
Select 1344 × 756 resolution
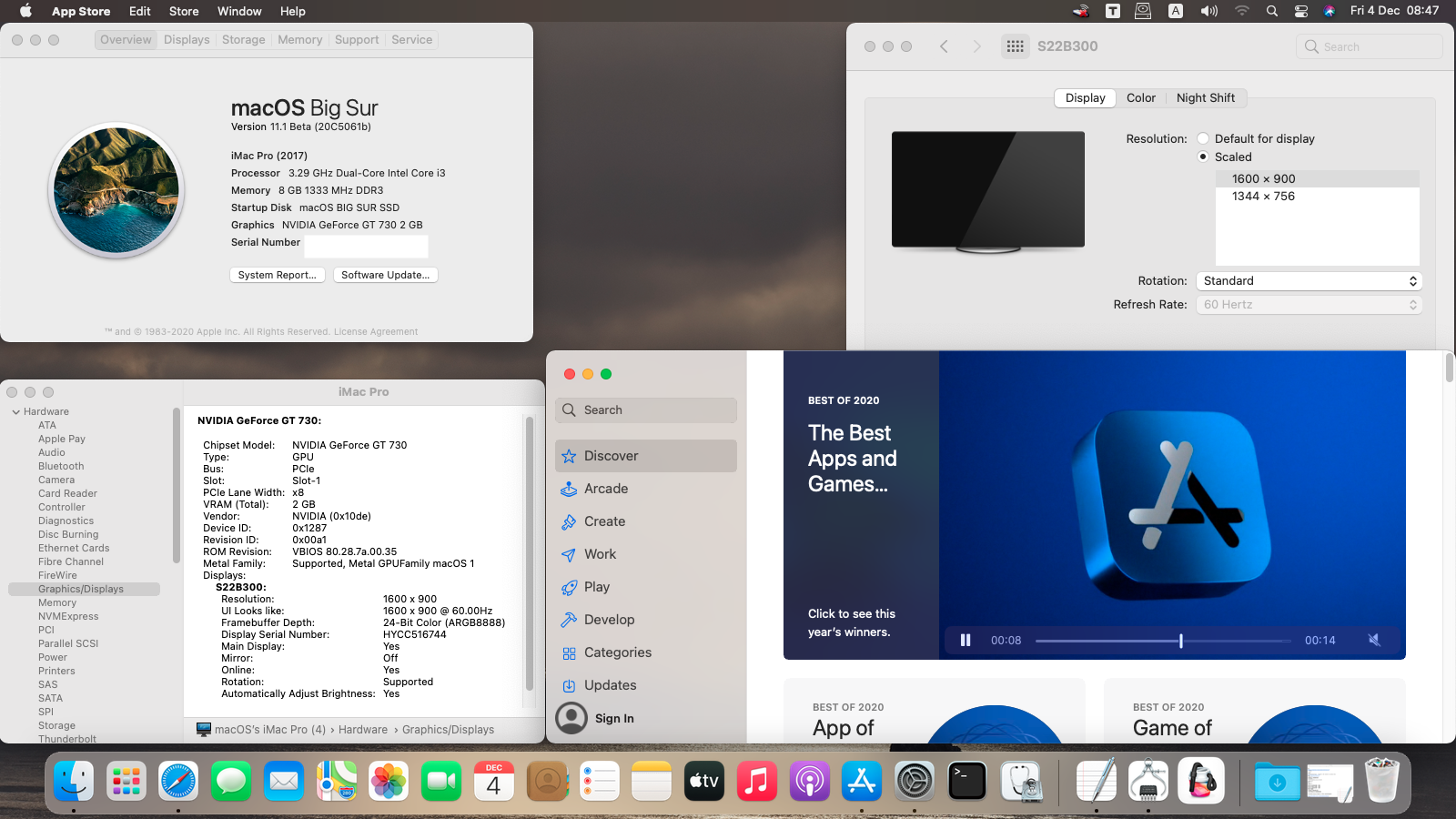click(1318, 197)
